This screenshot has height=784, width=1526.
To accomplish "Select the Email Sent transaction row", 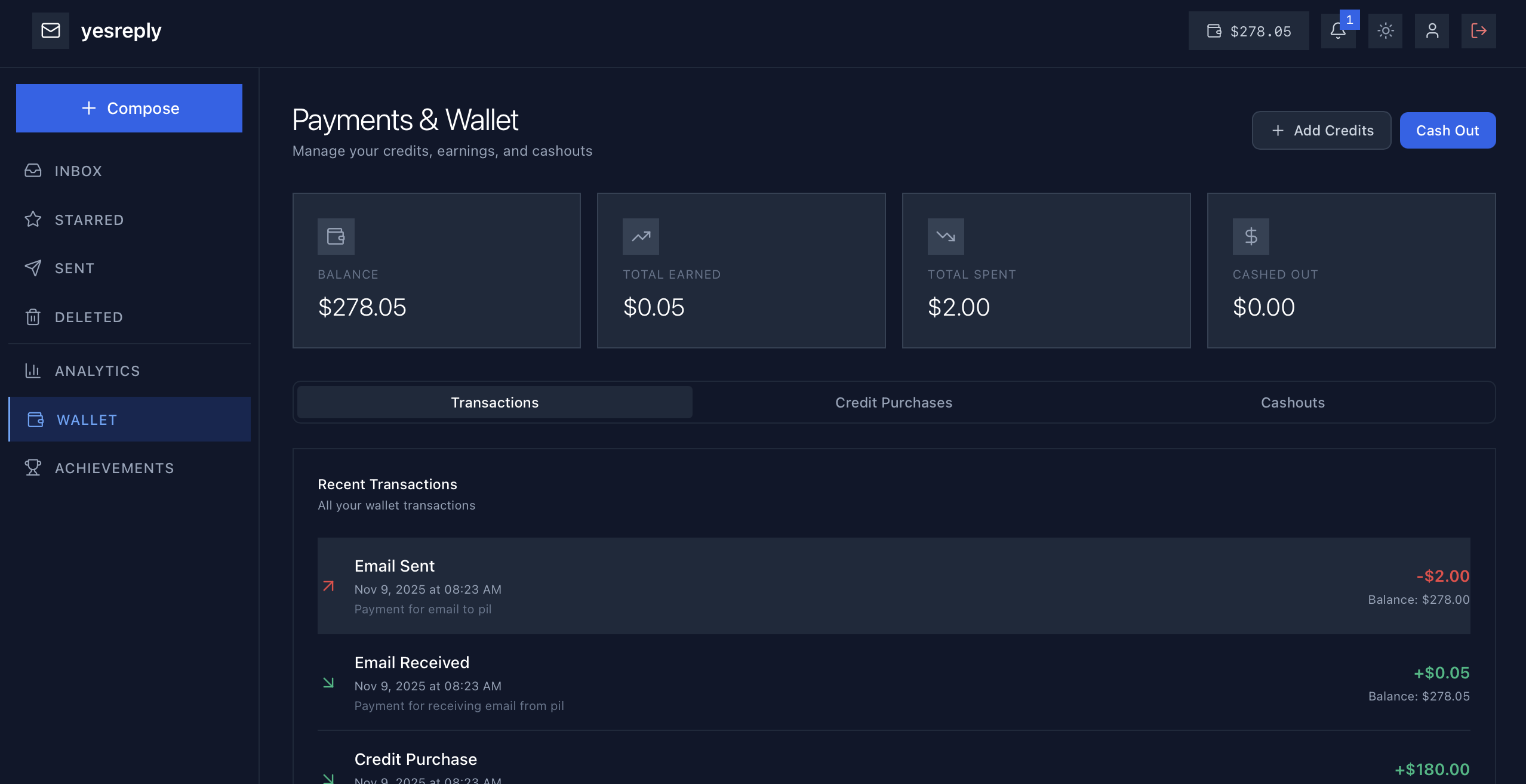I will [894, 586].
